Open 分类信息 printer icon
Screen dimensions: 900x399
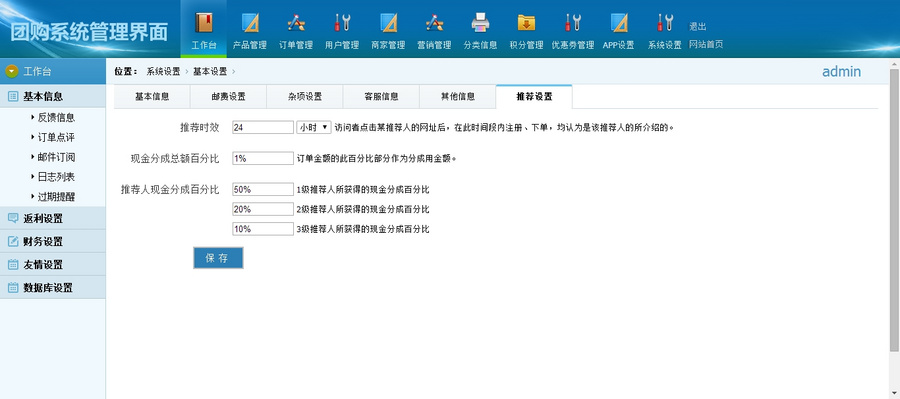click(480, 23)
